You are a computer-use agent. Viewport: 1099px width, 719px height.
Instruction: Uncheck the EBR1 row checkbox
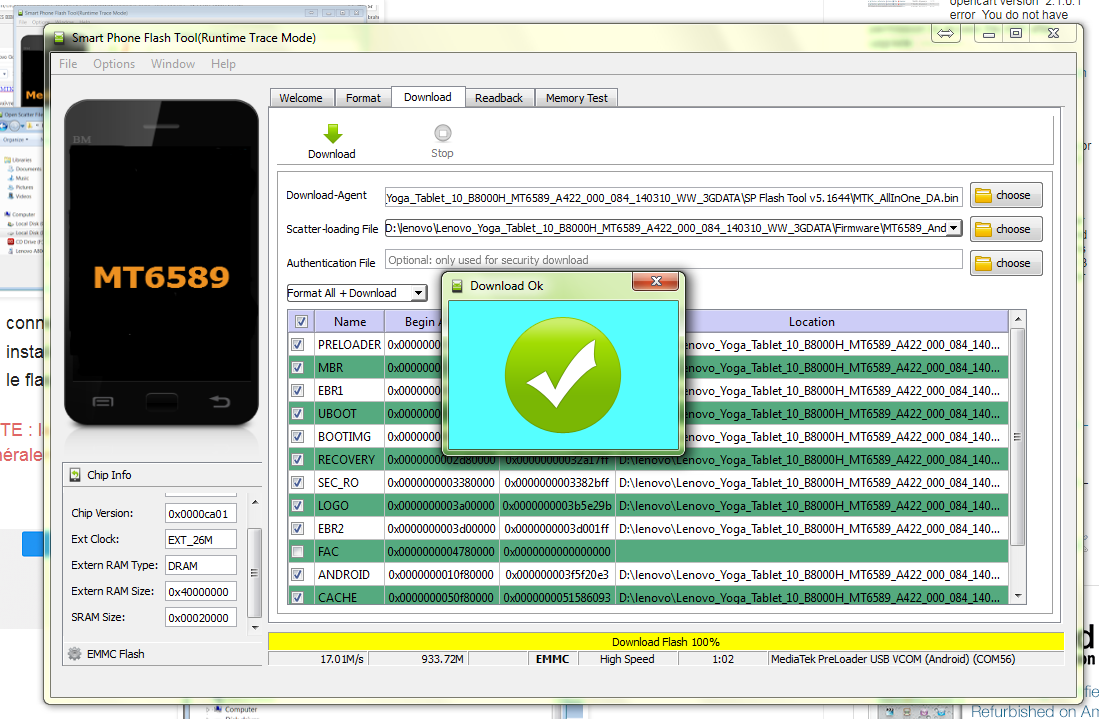pyautogui.click(x=298, y=390)
